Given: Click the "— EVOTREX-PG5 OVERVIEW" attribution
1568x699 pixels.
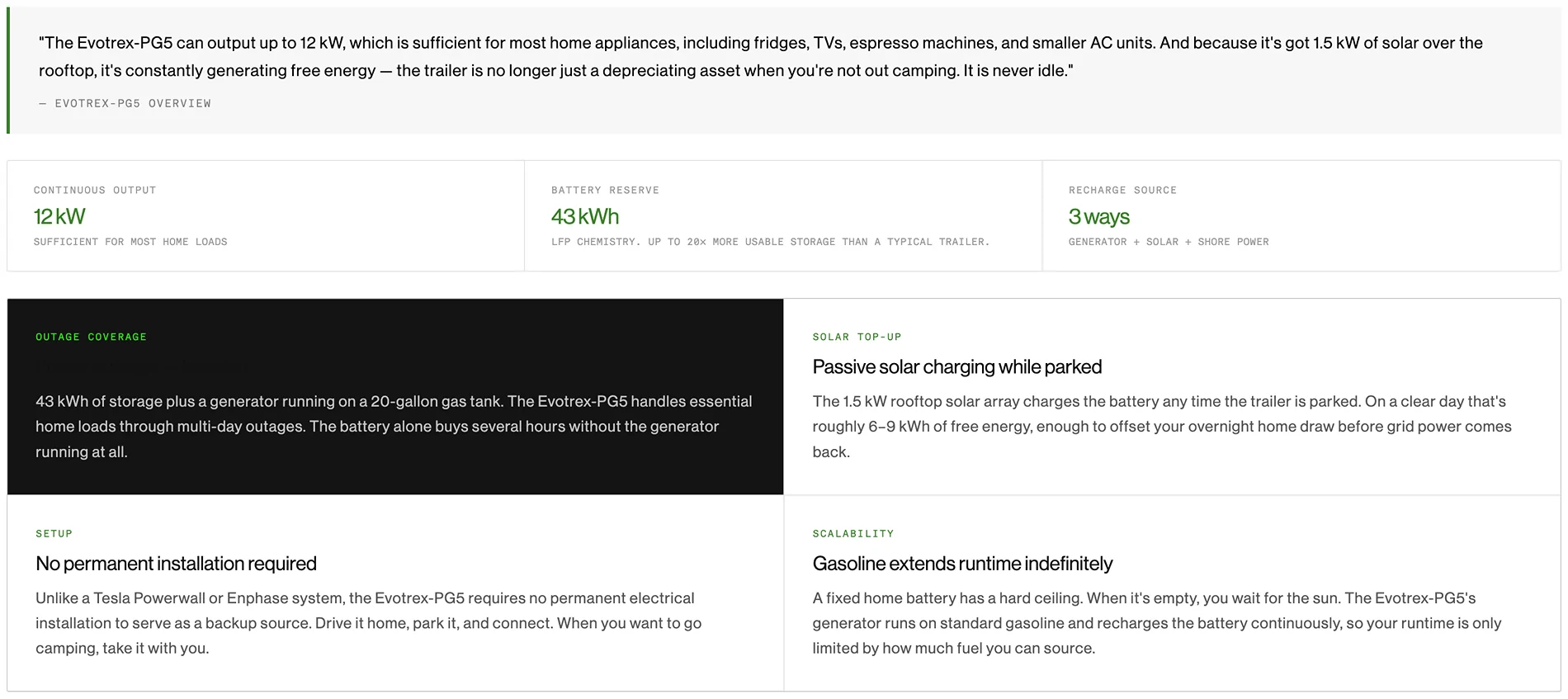Looking at the screenshot, I should (125, 103).
